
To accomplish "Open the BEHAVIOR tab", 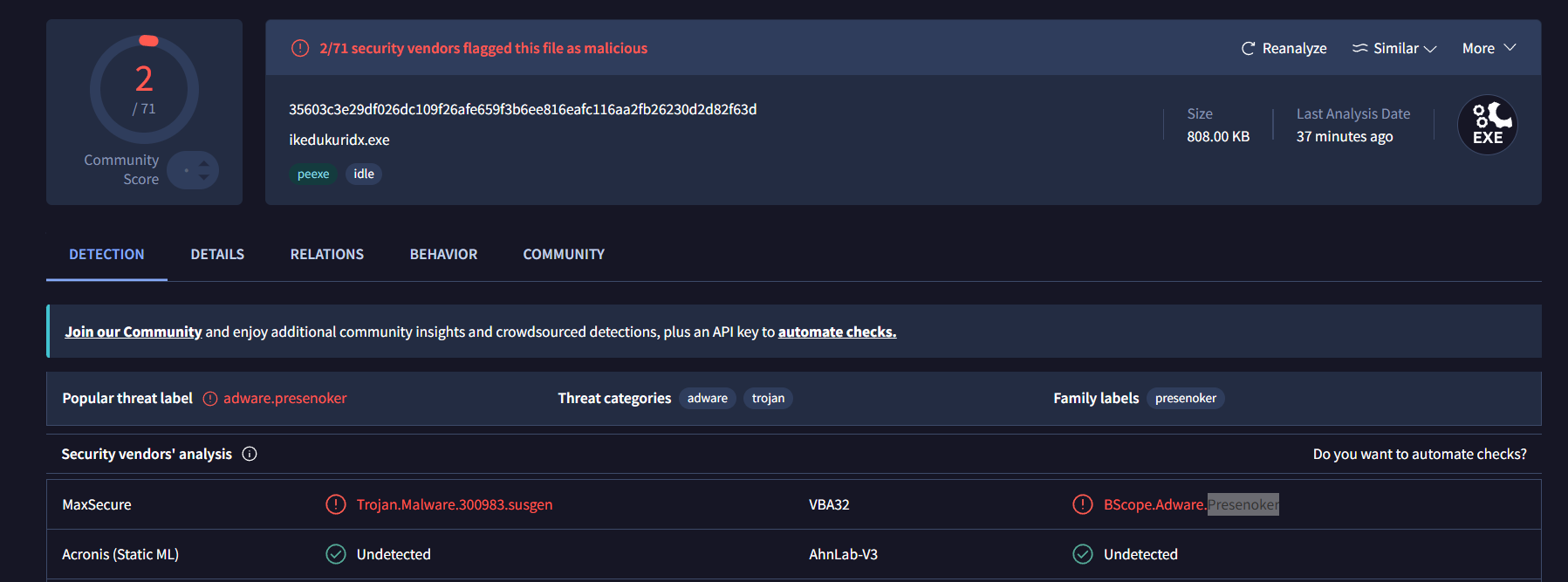I will pyautogui.click(x=443, y=254).
